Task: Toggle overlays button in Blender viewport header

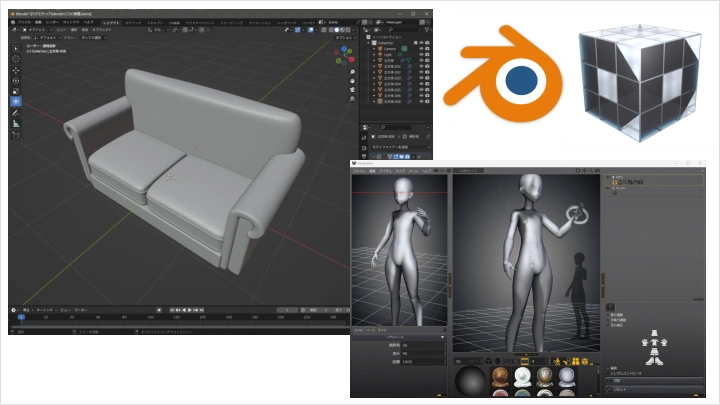Action: point(311,30)
